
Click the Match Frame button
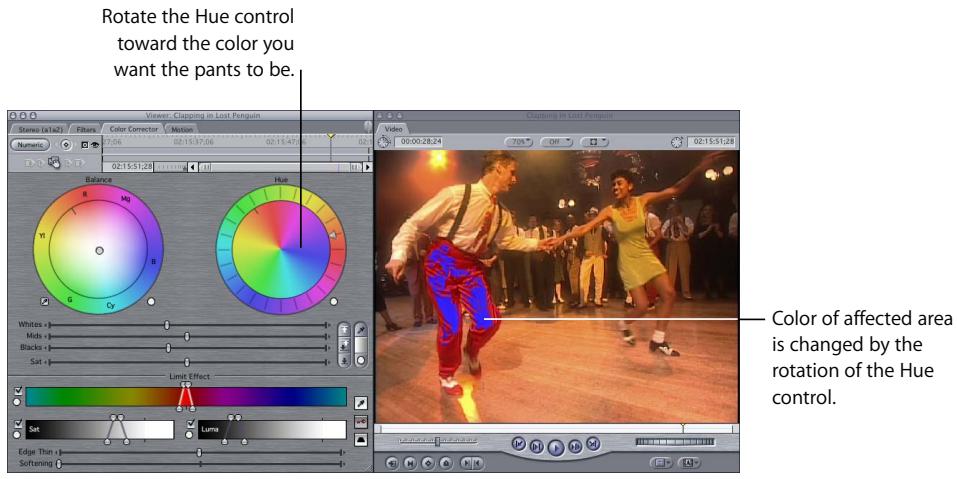pyautogui.click(x=392, y=464)
